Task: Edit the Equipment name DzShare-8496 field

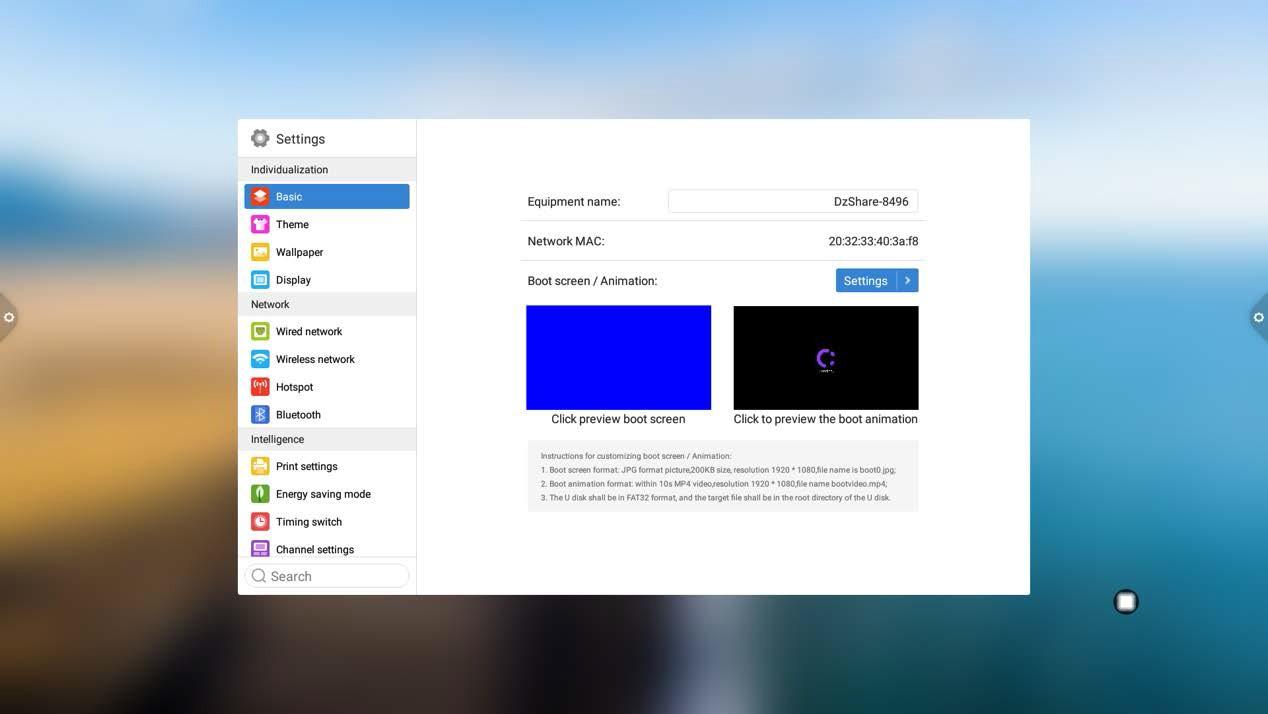Action: [793, 199]
